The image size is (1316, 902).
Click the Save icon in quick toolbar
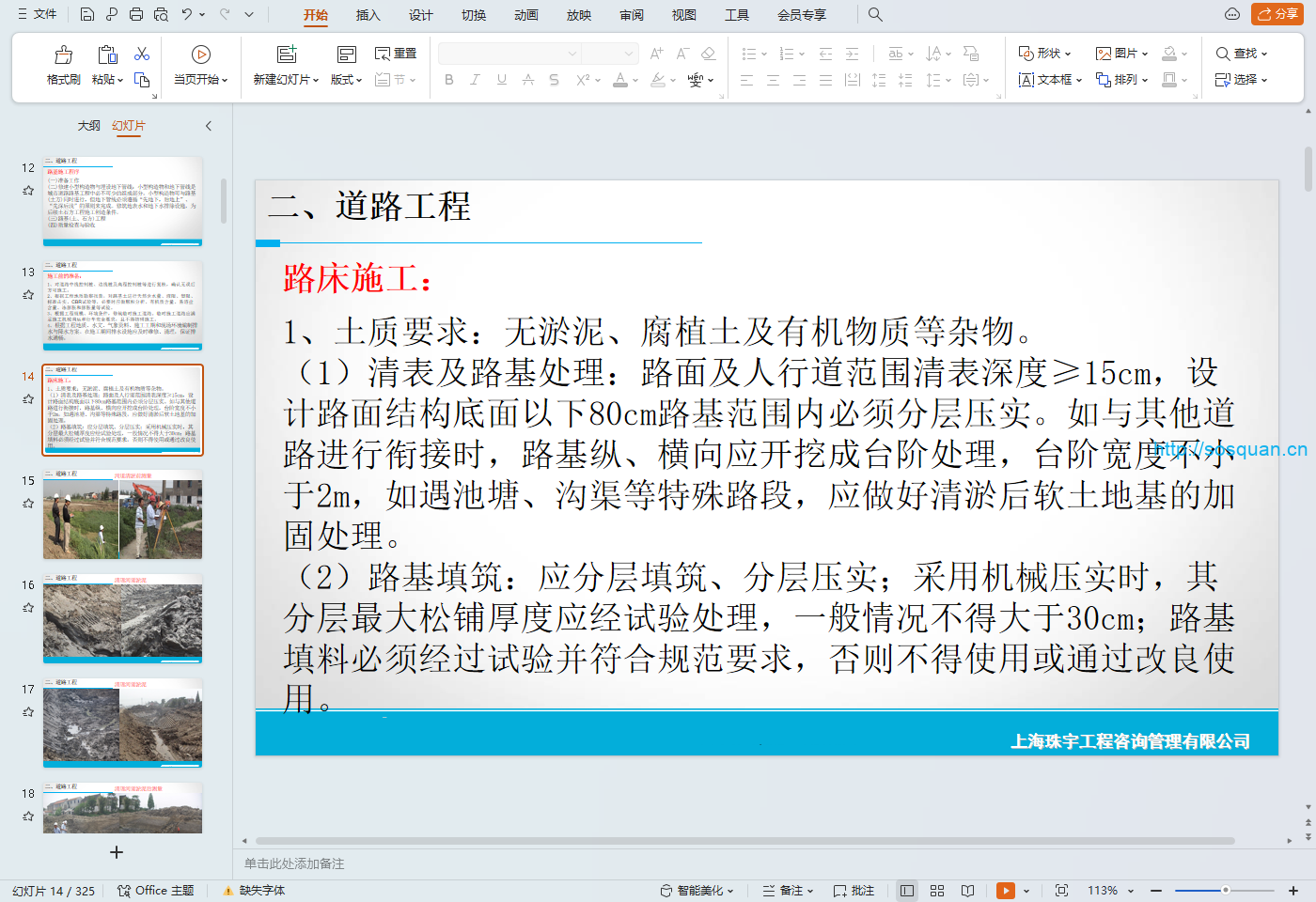[x=86, y=14]
